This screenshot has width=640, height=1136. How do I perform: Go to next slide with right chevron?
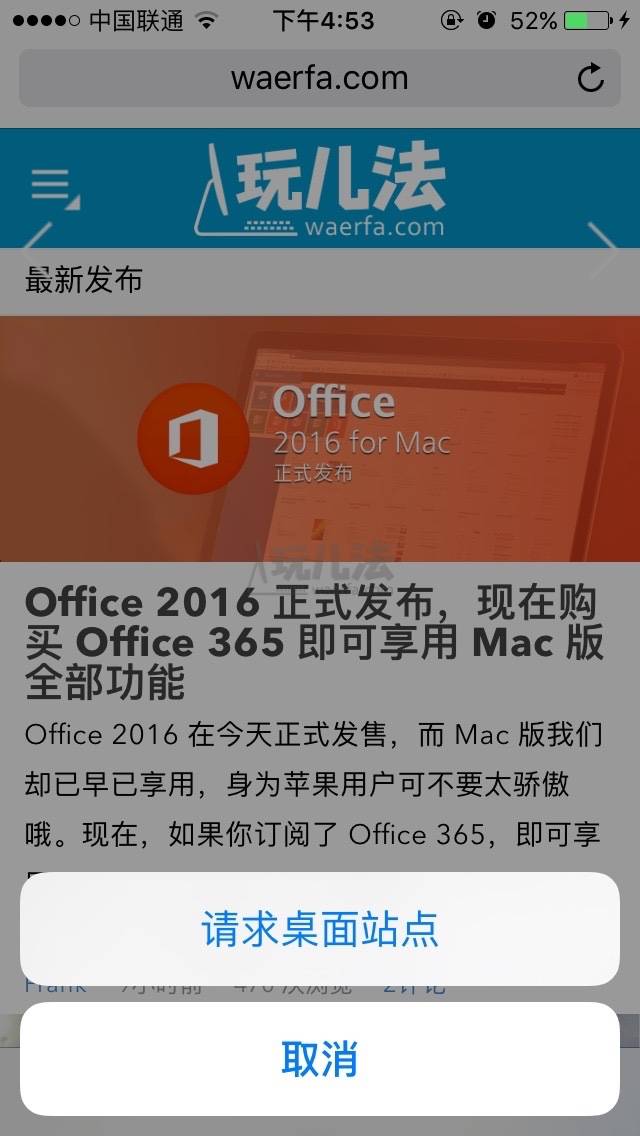(602, 250)
